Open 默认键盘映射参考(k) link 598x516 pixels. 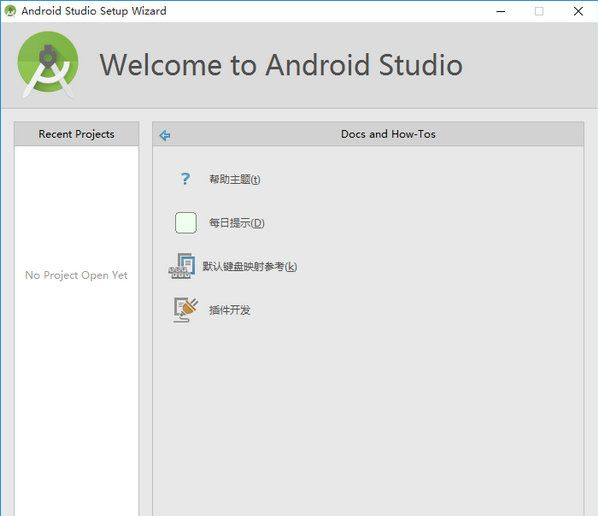point(249,266)
